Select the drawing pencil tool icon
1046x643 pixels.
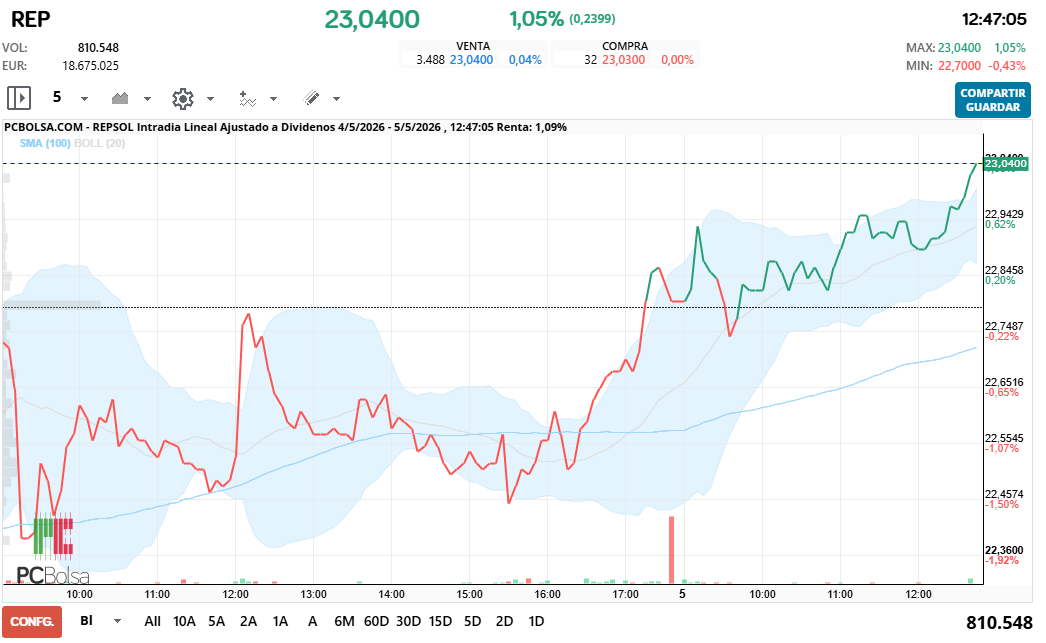point(311,98)
